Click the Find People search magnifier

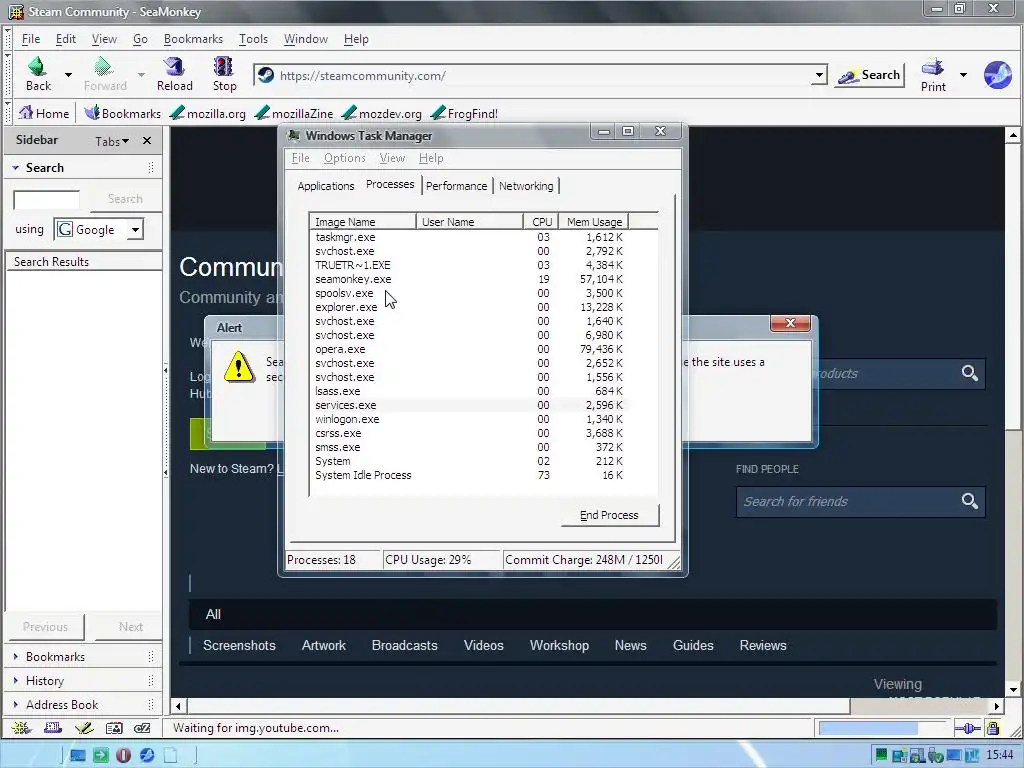click(x=970, y=501)
